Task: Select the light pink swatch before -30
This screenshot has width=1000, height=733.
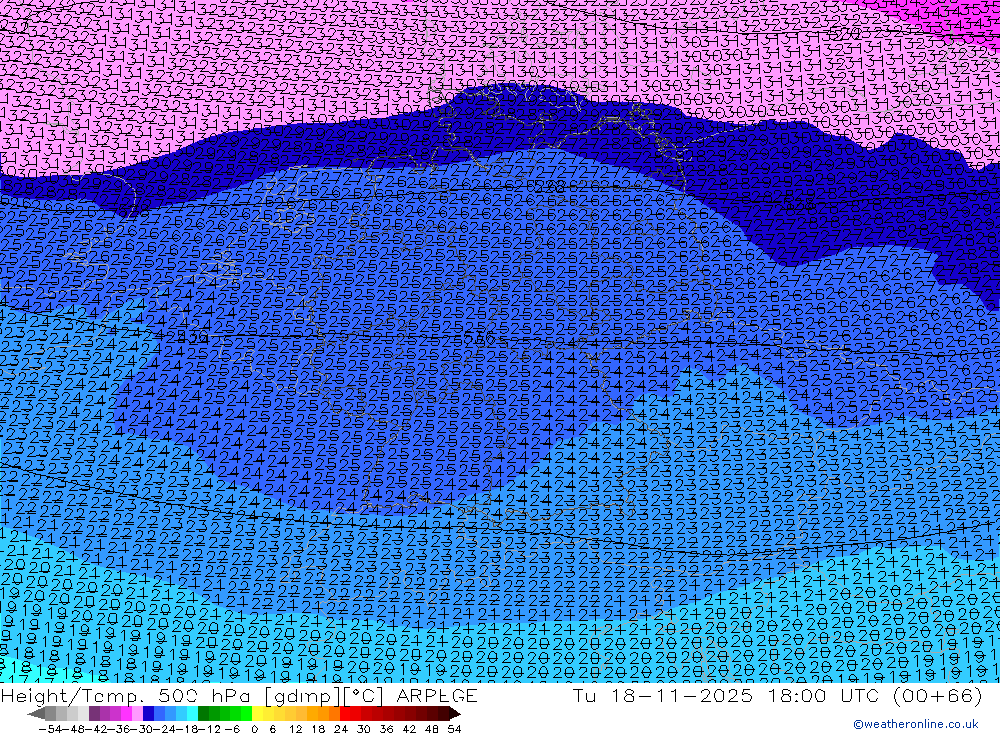Action: [137, 713]
